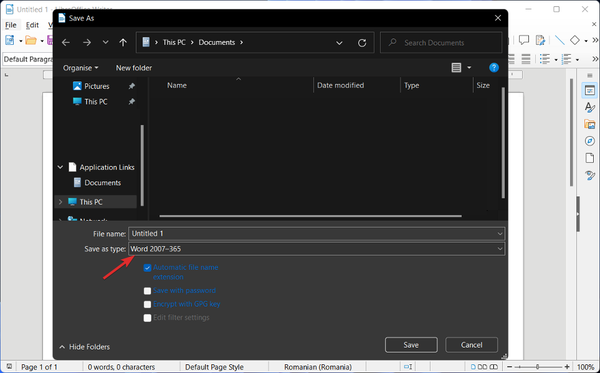Click the File name input field
Screen dimensions: 600x373
tap(316, 234)
